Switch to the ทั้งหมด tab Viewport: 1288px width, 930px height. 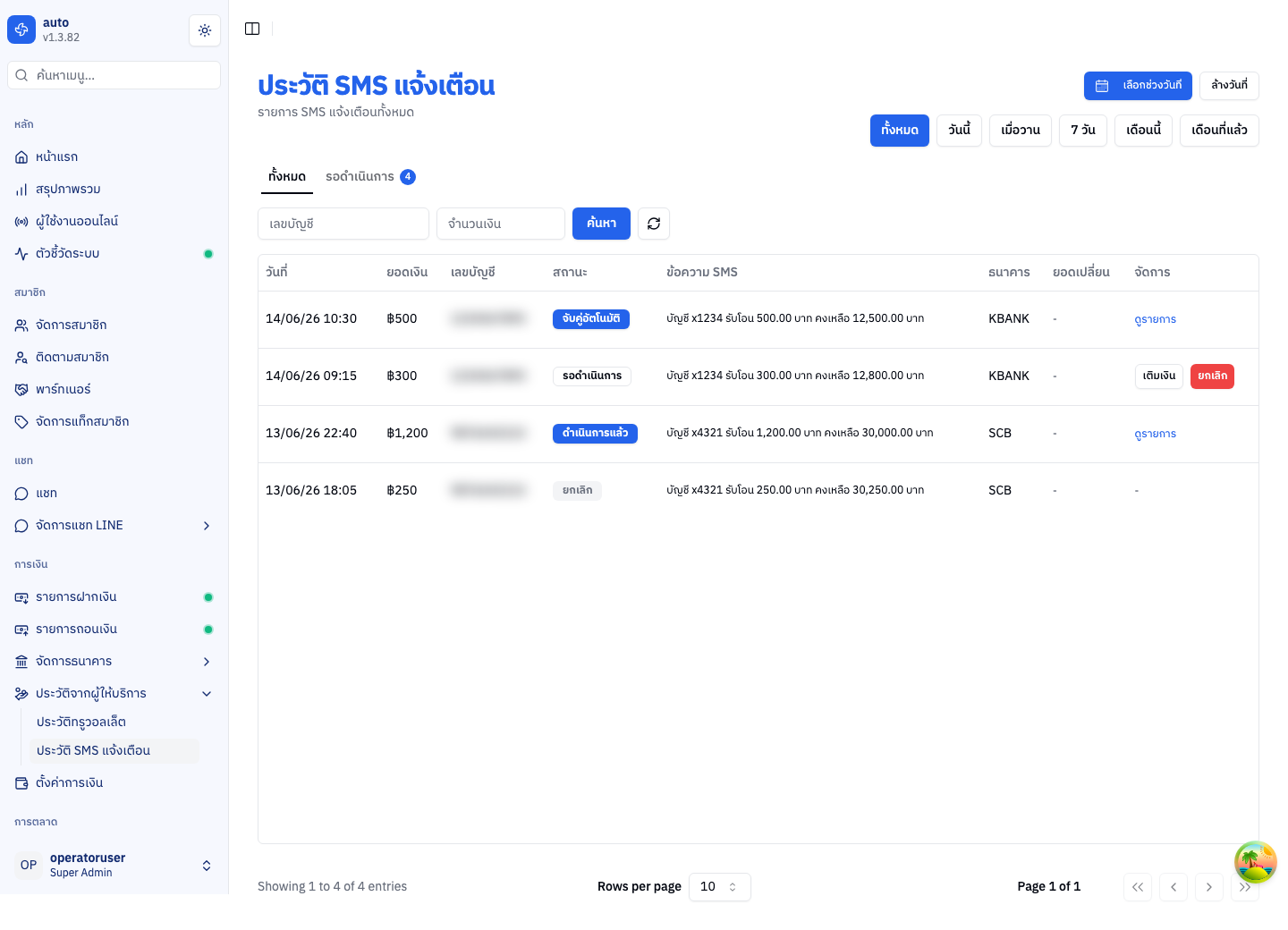click(x=287, y=177)
